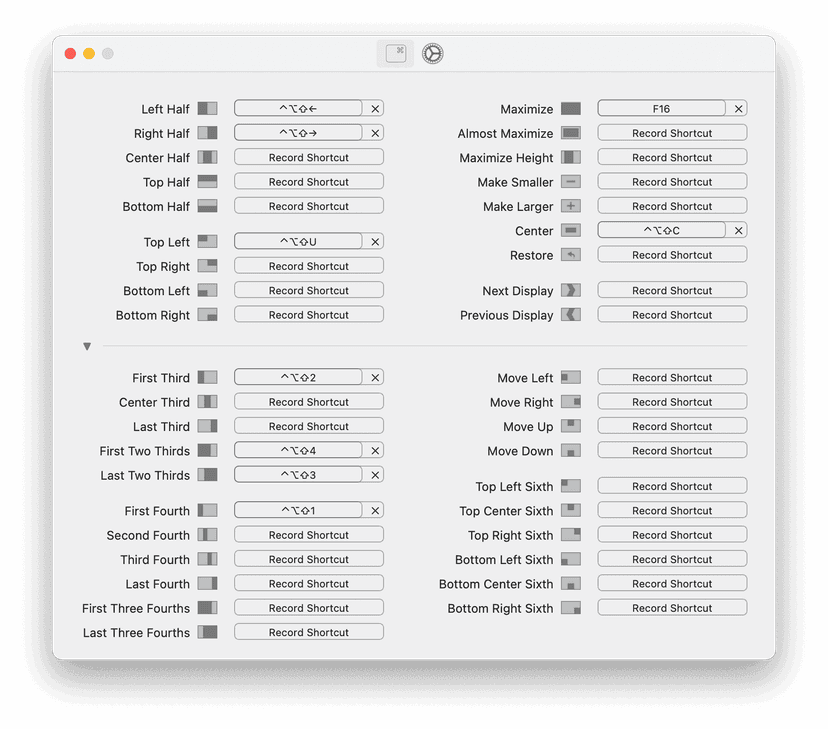828x729 pixels.
Task: Click the Bottom Right Sixth position icon
Action: coord(569,607)
